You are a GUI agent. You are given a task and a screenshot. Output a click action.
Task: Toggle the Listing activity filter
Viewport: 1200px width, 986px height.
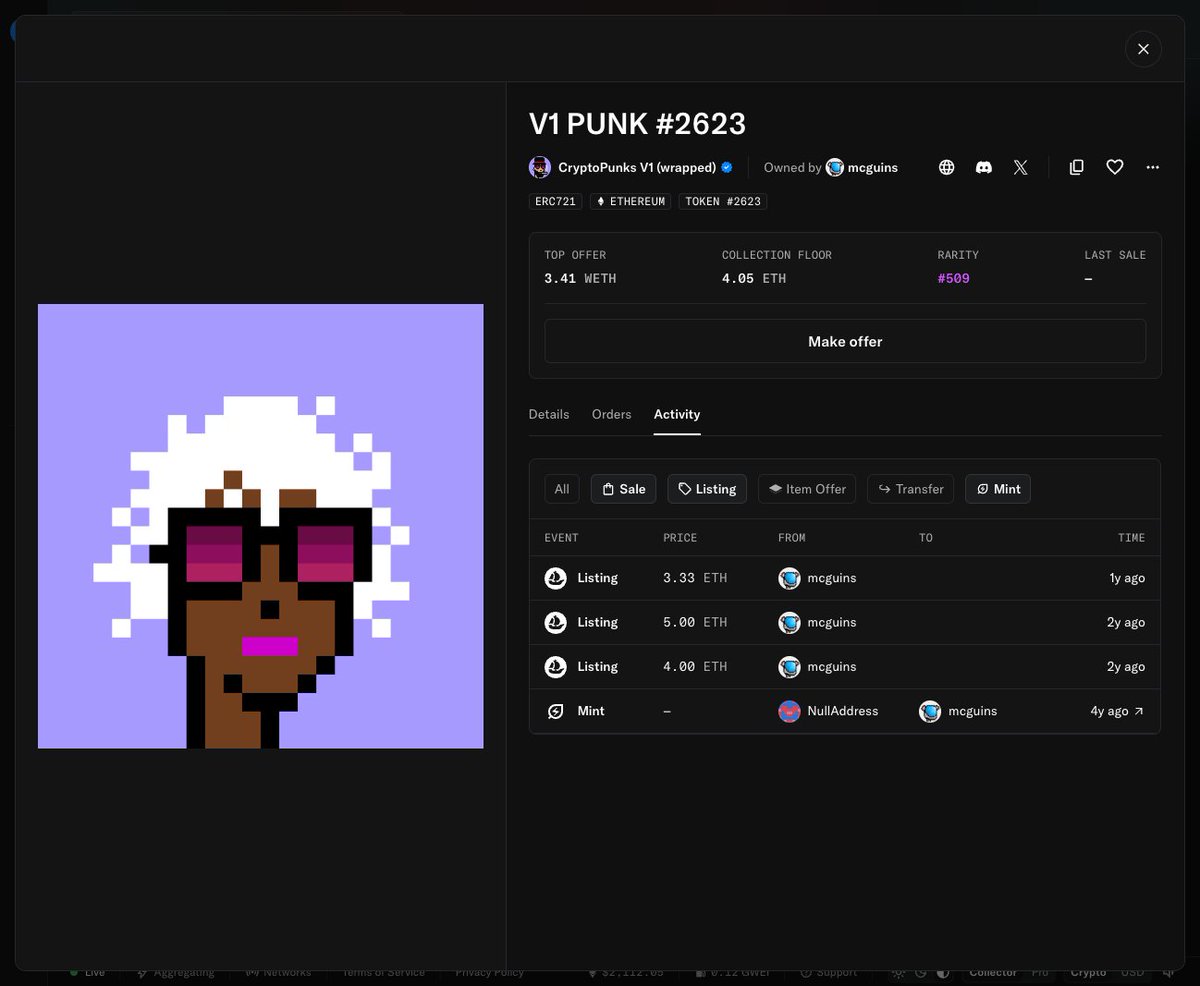(x=707, y=489)
